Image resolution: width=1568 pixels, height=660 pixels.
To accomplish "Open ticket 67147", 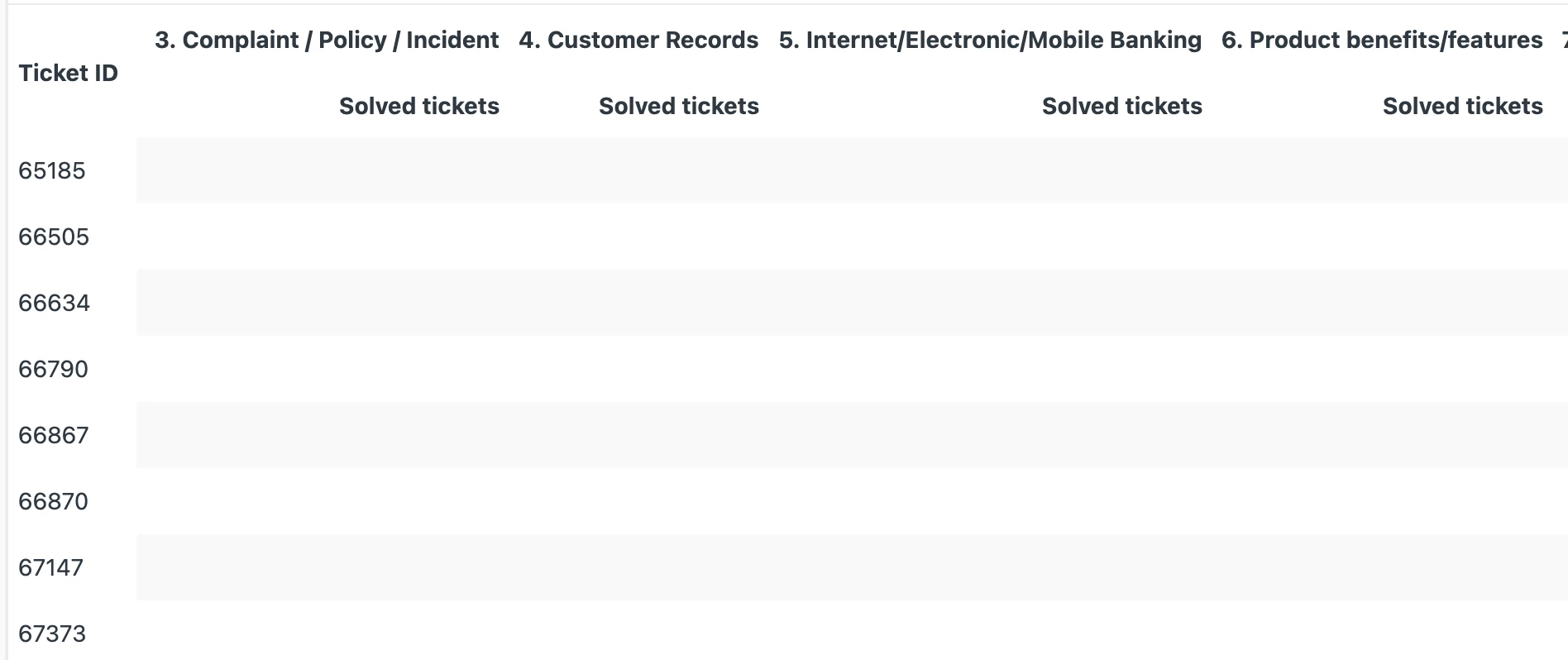I will (x=51, y=567).
